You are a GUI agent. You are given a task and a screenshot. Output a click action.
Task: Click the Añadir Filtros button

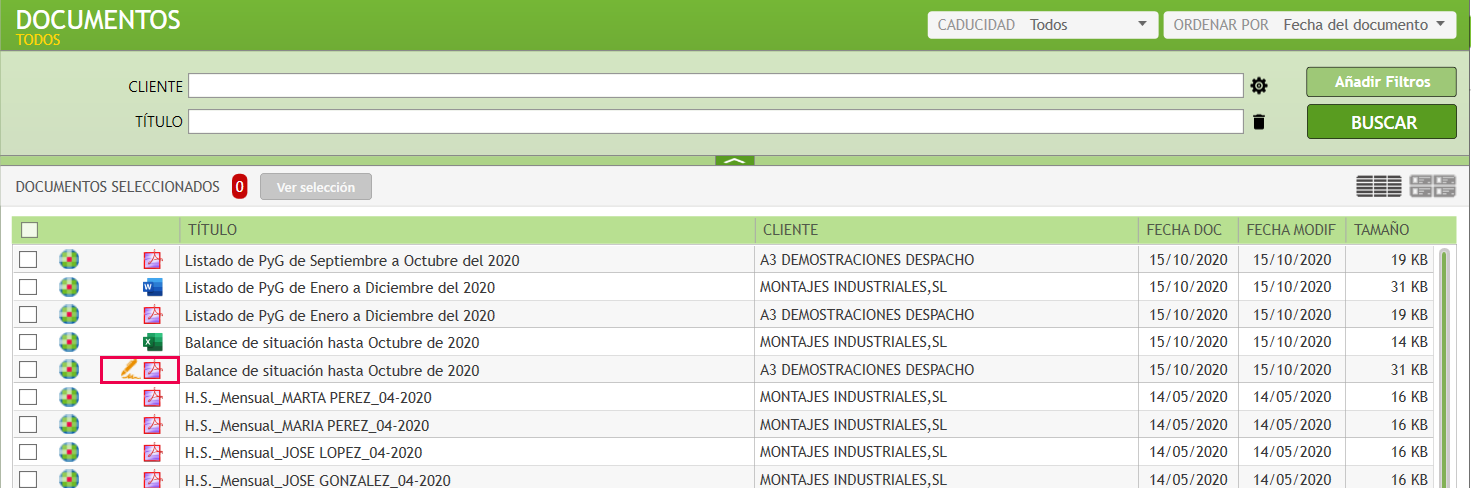pyautogui.click(x=1382, y=82)
